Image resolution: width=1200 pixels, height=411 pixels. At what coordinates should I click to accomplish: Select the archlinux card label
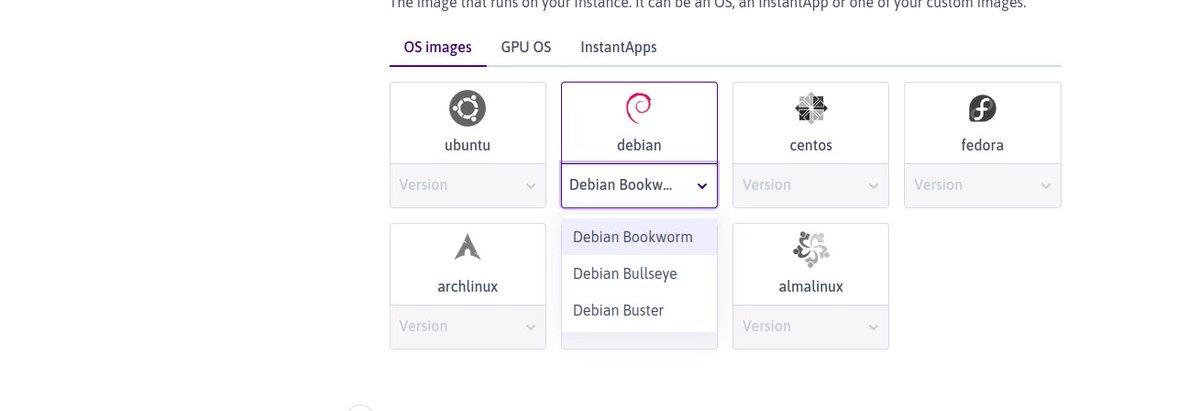pos(467,286)
